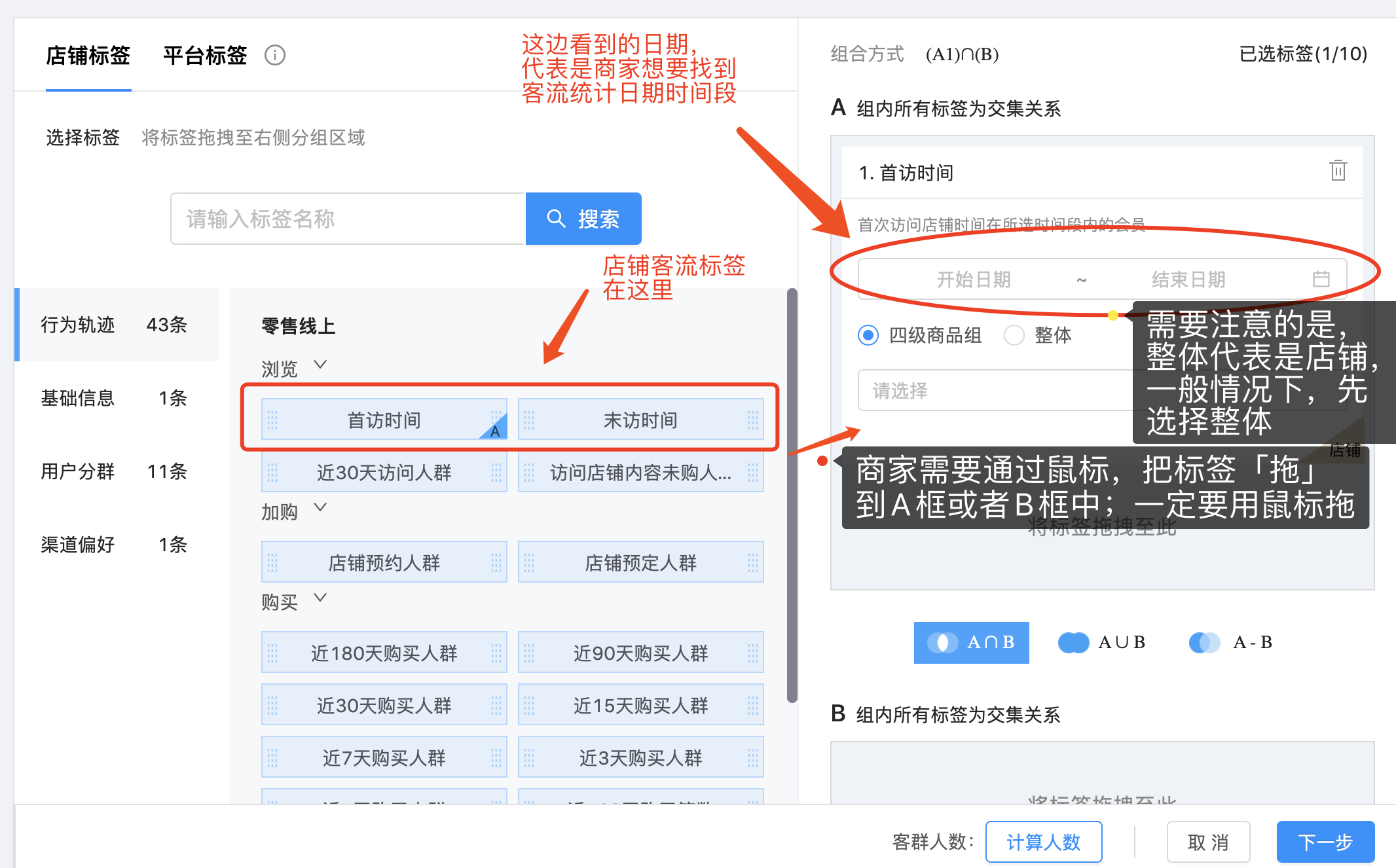The height and width of the screenshot is (868, 1396).
Task: Select the 整体 radio option
Action: point(1014,336)
